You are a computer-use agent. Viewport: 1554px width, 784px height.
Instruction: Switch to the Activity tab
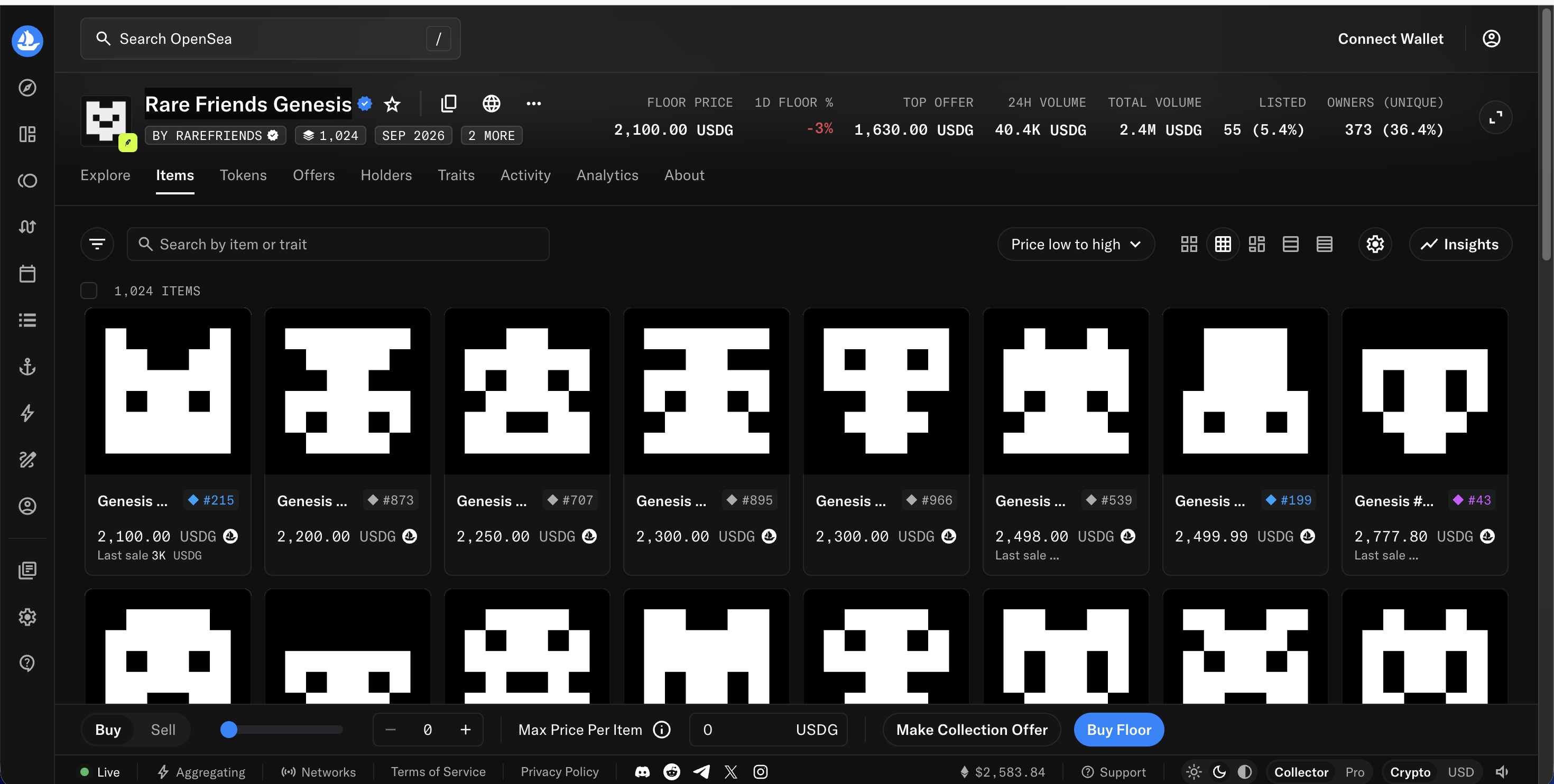point(525,175)
